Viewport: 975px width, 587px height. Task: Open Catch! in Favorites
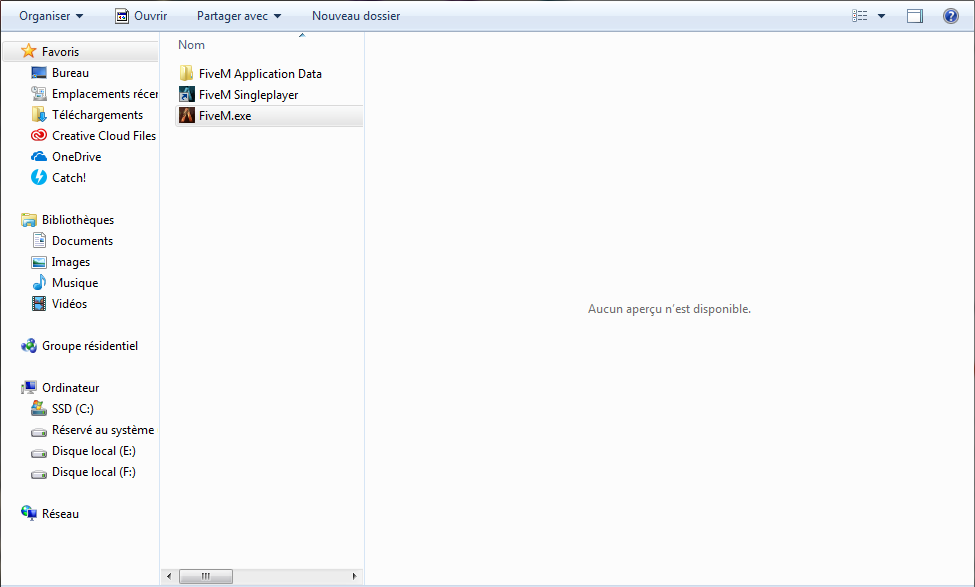(69, 178)
